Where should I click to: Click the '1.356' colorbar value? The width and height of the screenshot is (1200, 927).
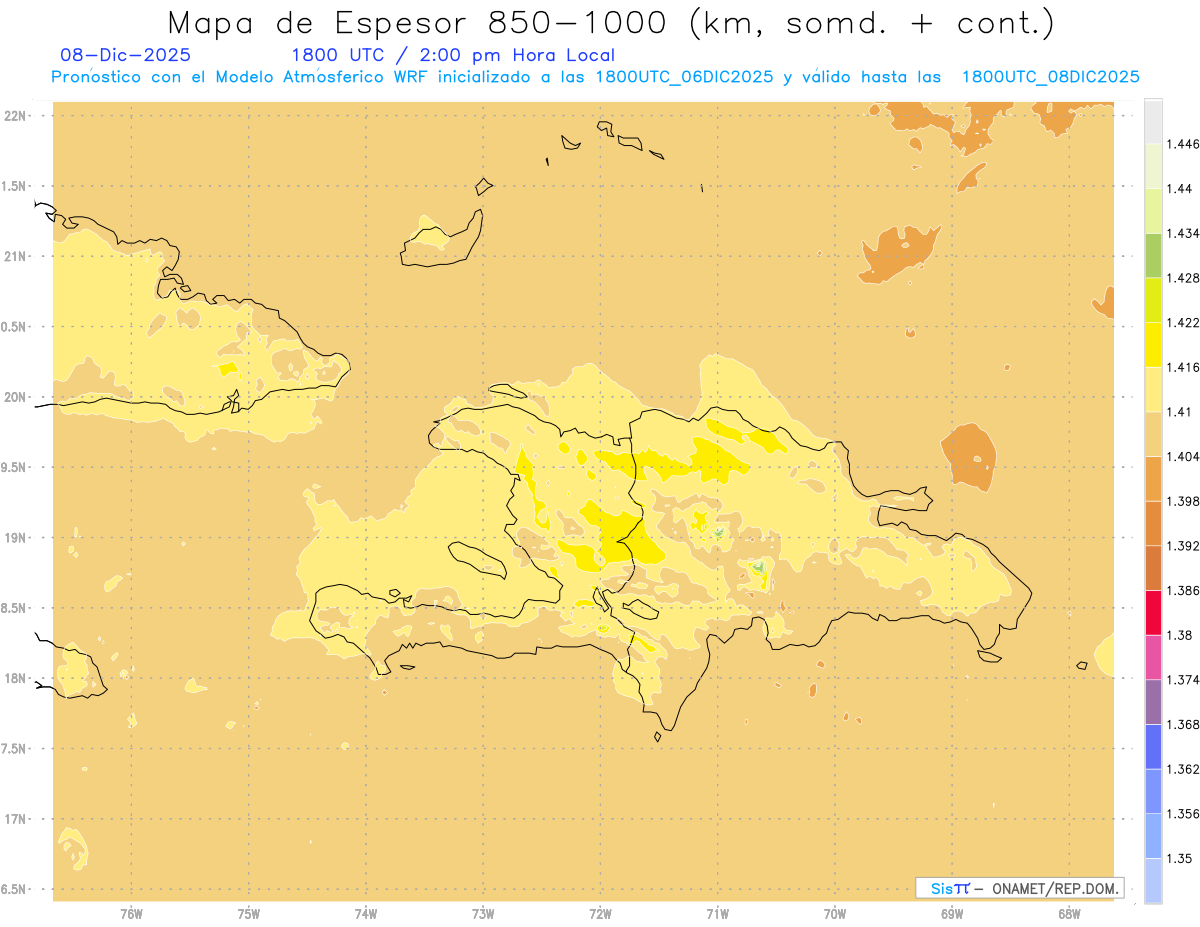point(1185,814)
